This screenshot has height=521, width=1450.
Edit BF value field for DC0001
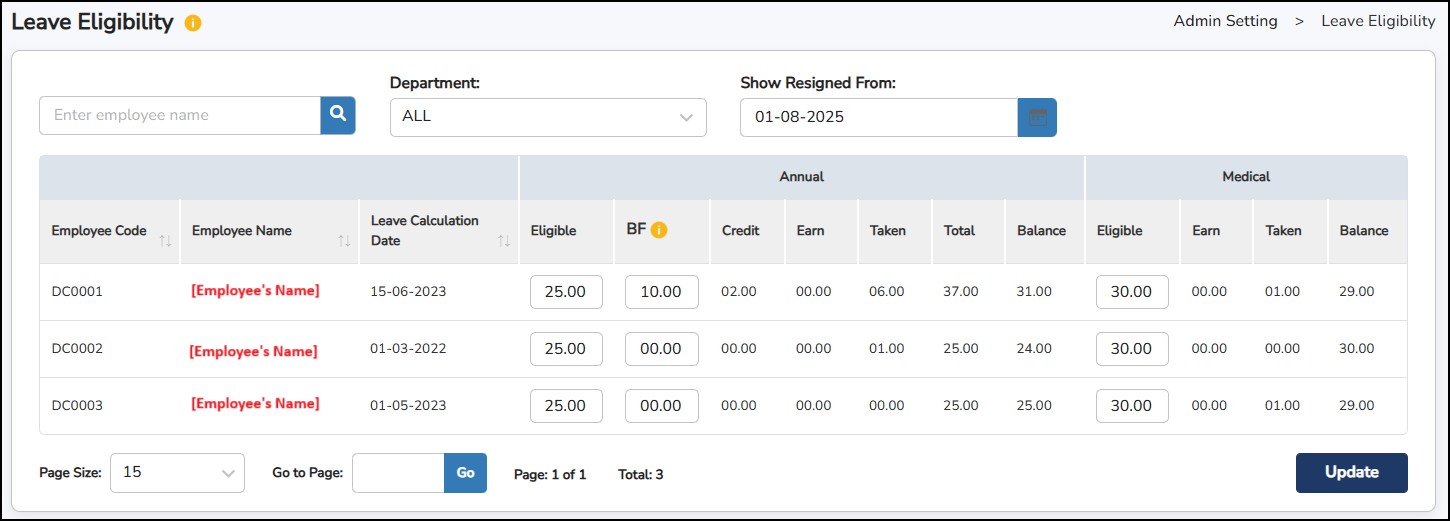click(x=661, y=292)
